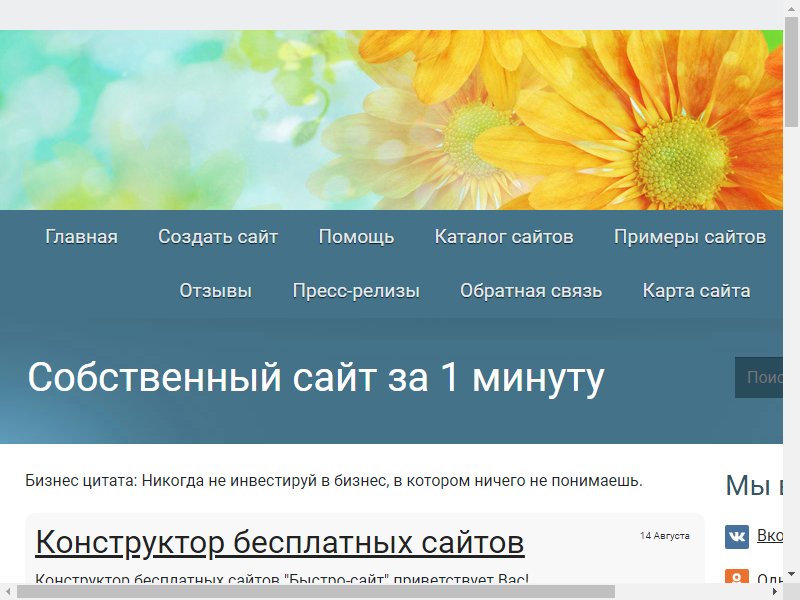Viewport: 800px width, 600px height.
Task: Click the scroll left arrow
Action: tap(8, 592)
